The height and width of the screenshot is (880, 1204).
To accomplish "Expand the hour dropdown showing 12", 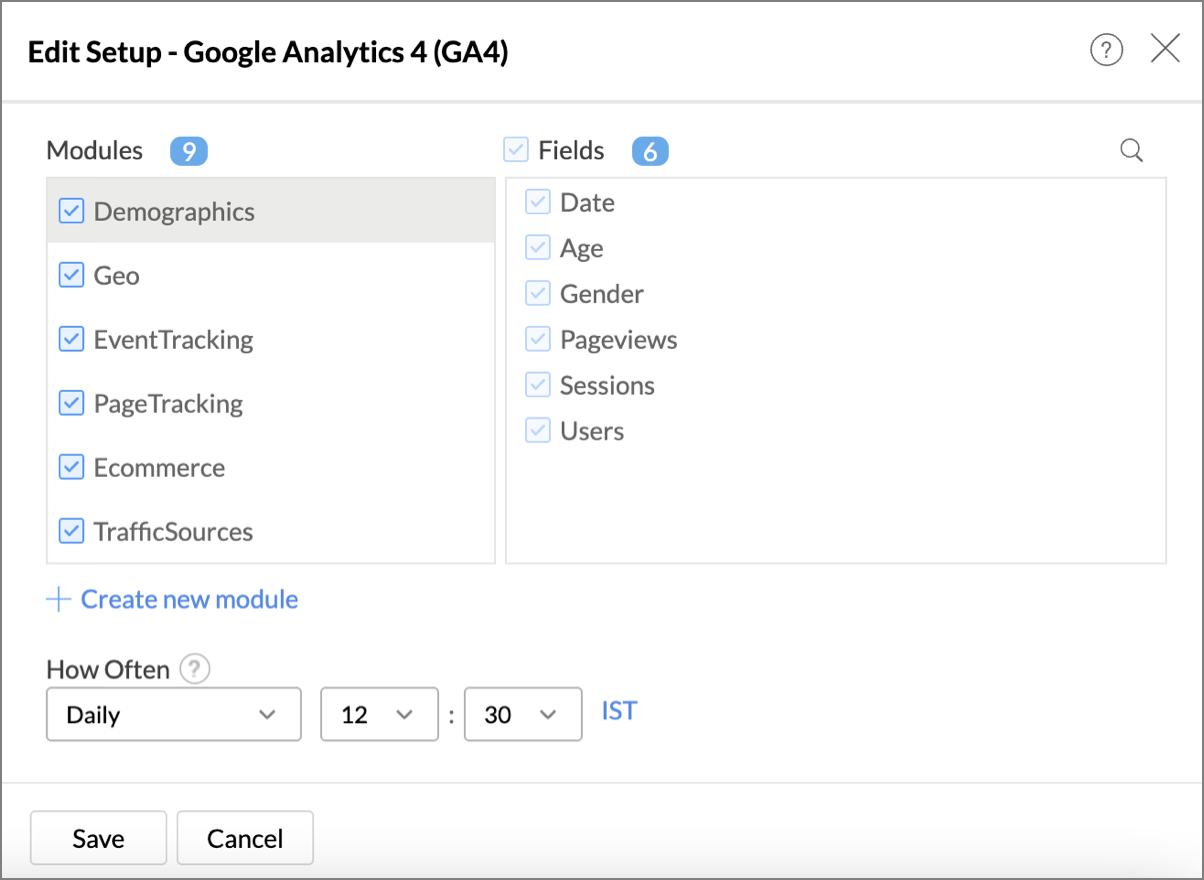I will (379, 714).
